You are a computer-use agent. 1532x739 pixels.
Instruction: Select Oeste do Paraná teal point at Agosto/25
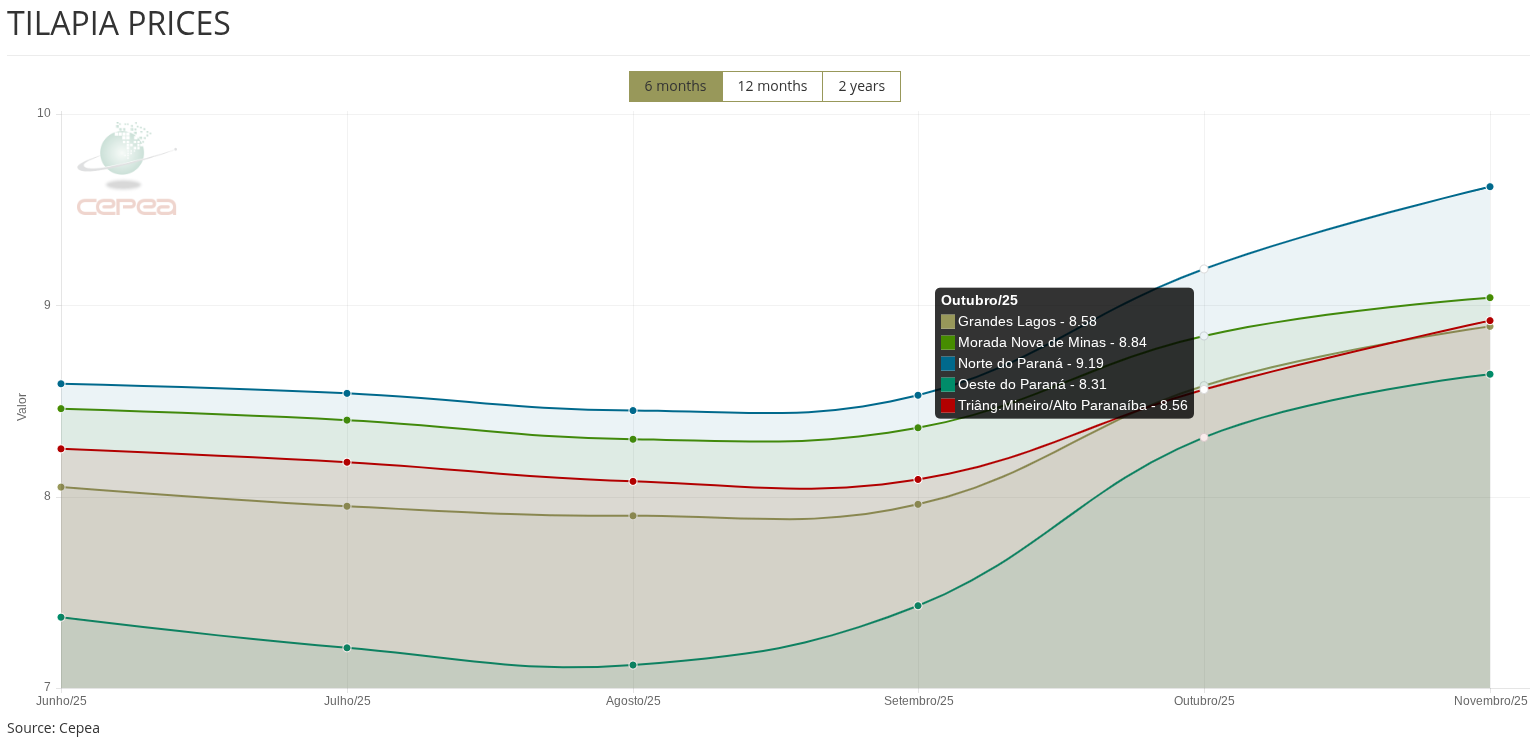(x=633, y=665)
